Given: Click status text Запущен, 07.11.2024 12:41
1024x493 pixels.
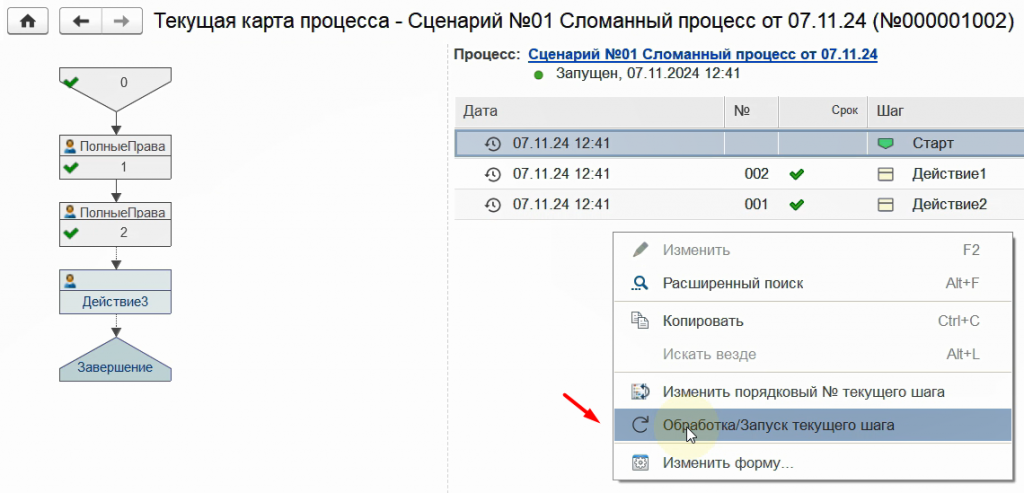Looking at the screenshot, I should coord(648,74).
